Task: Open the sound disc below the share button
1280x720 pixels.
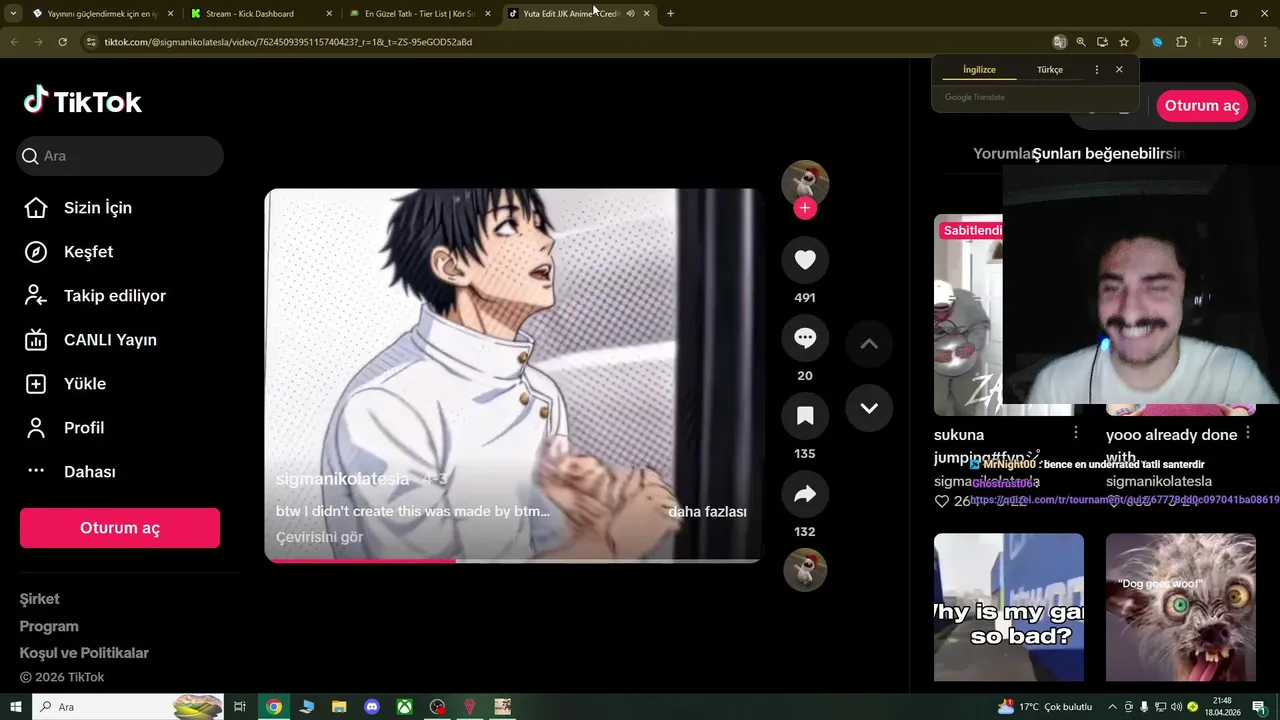Action: pos(805,570)
